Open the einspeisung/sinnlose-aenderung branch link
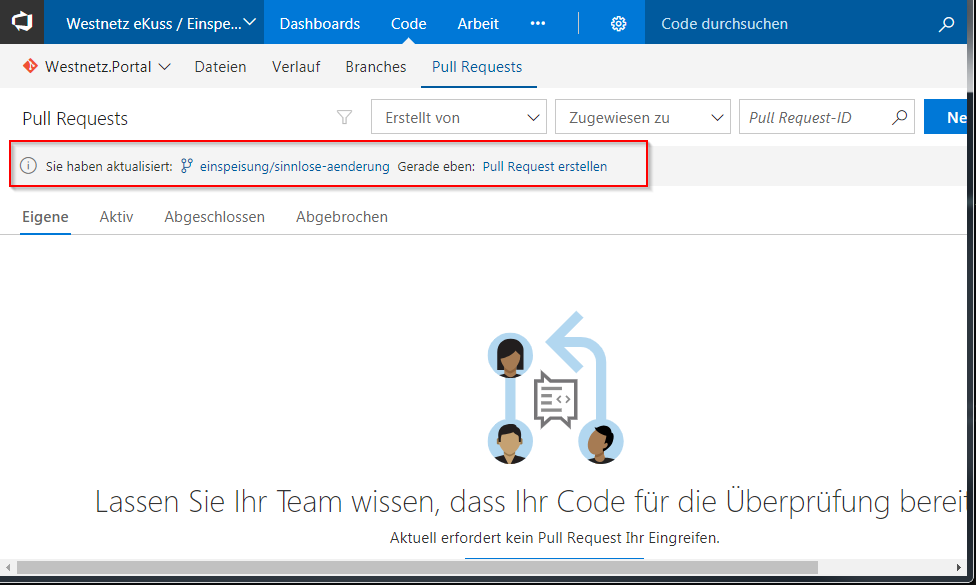 294,167
